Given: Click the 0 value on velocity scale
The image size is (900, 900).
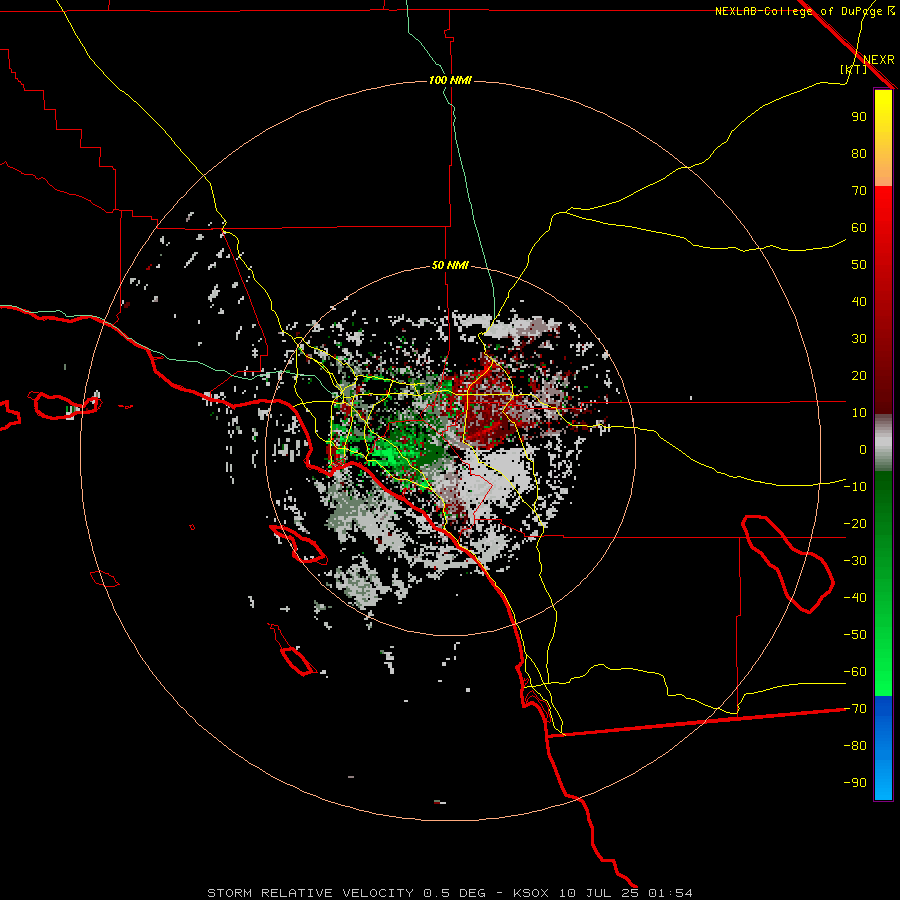Looking at the screenshot, I should (x=863, y=449).
